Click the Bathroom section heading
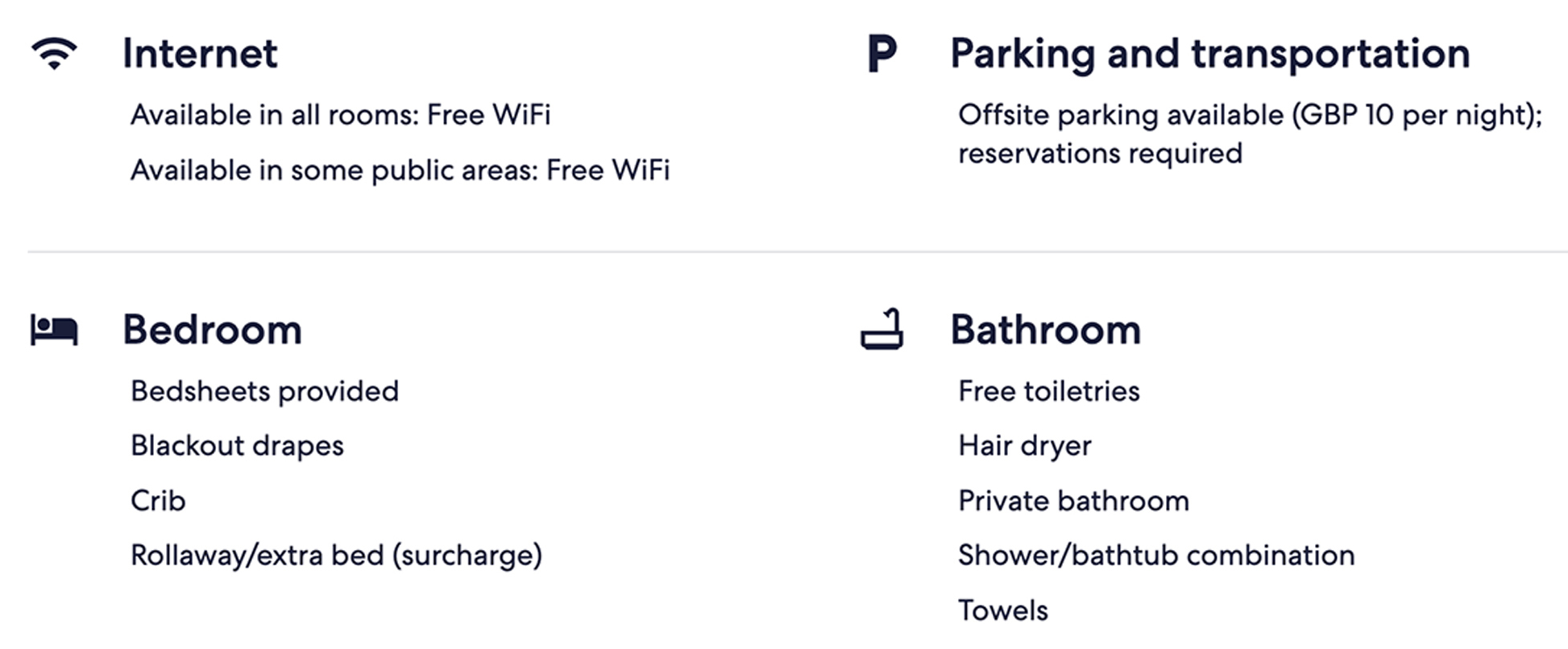This screenshot has height=649, width=1568. point(1046,330)
